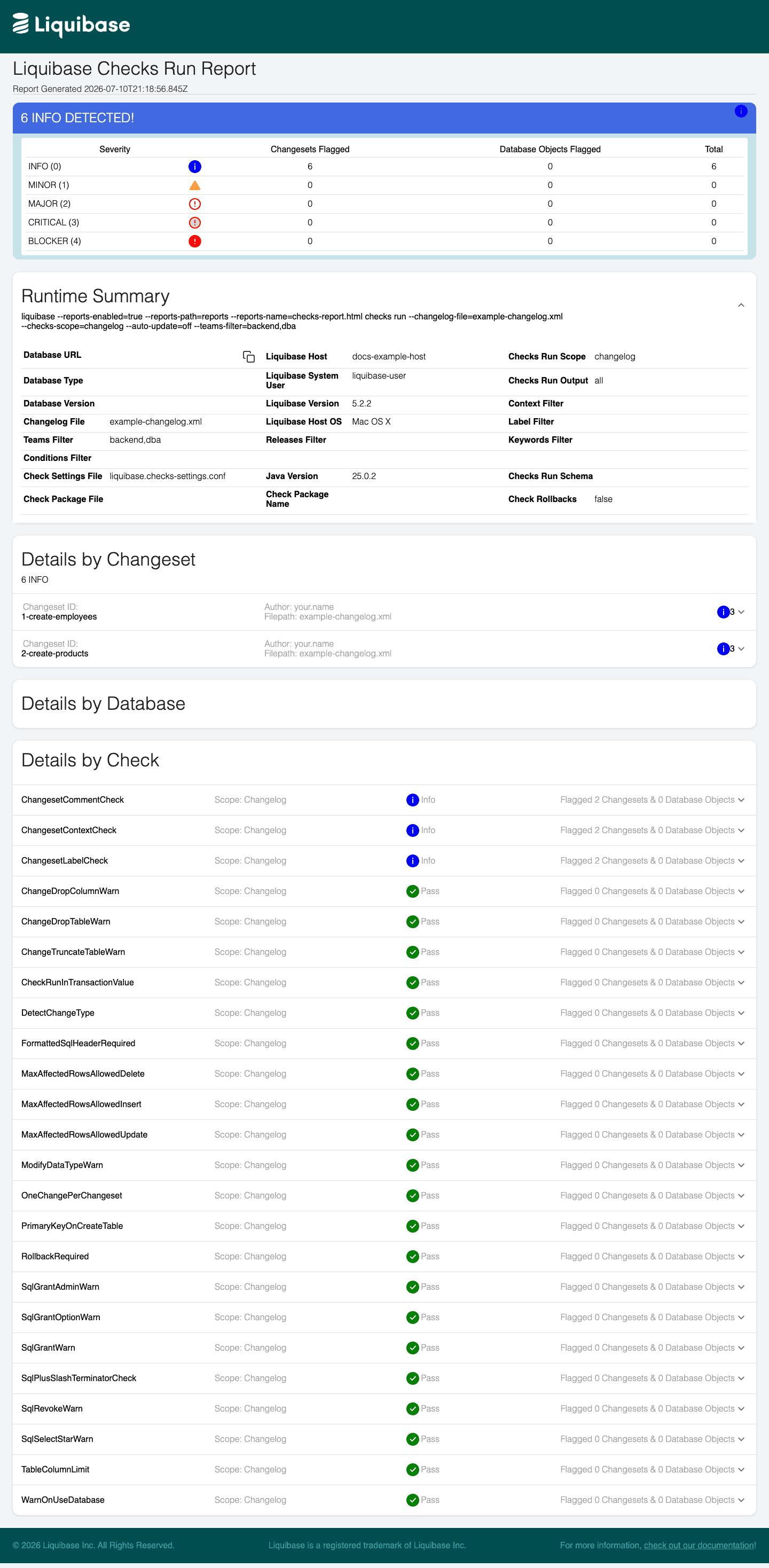769x1568 pixels.
Task: Click WarnOnUseDatabase pass checkmark icon
Action: click(412, 1500)
